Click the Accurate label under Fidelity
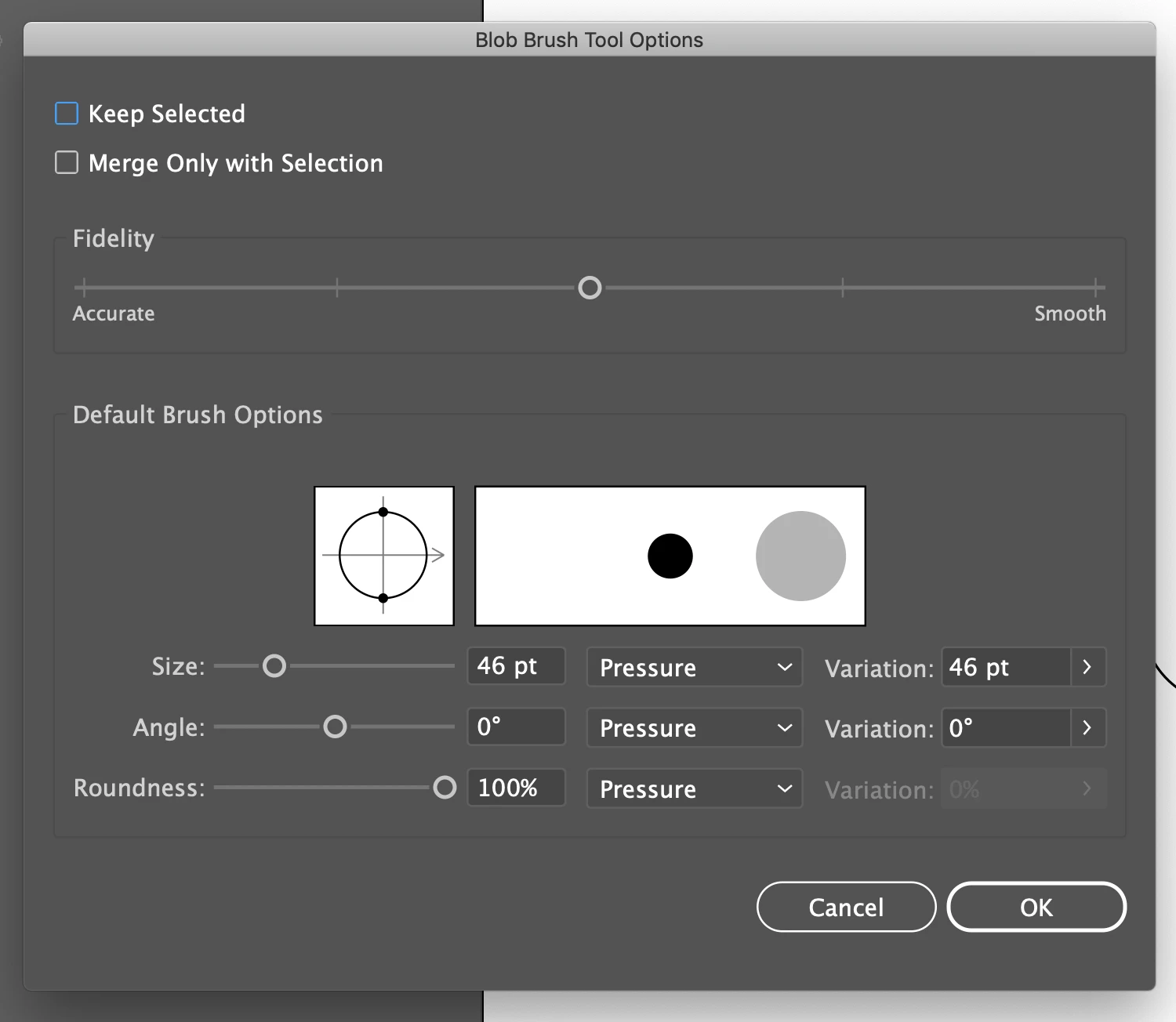The width and height of the screenshot is (1176, 1022). 114,313
